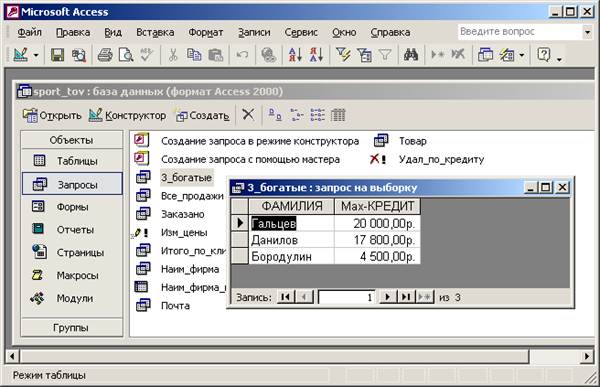Click the Save floppy disk icon
The image size is (600, 387).
point(57,55)
